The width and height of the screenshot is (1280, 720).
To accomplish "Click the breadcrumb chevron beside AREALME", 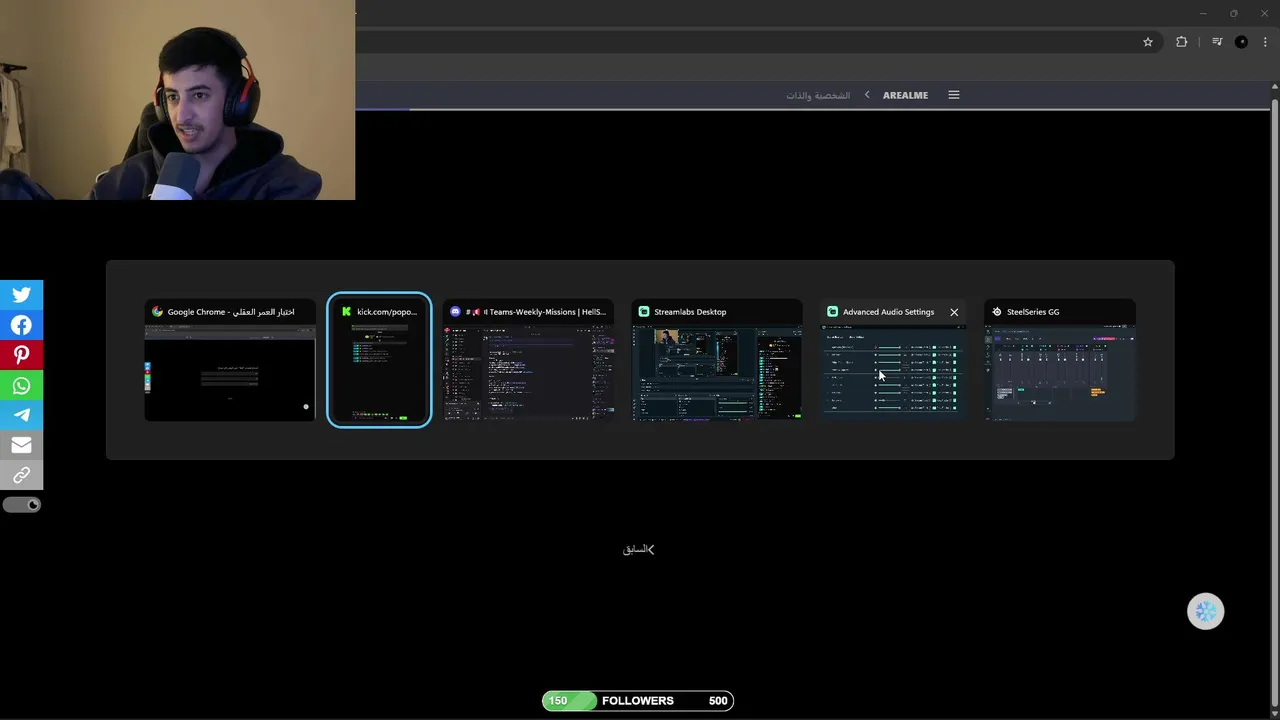I will (x=867, y=95).
